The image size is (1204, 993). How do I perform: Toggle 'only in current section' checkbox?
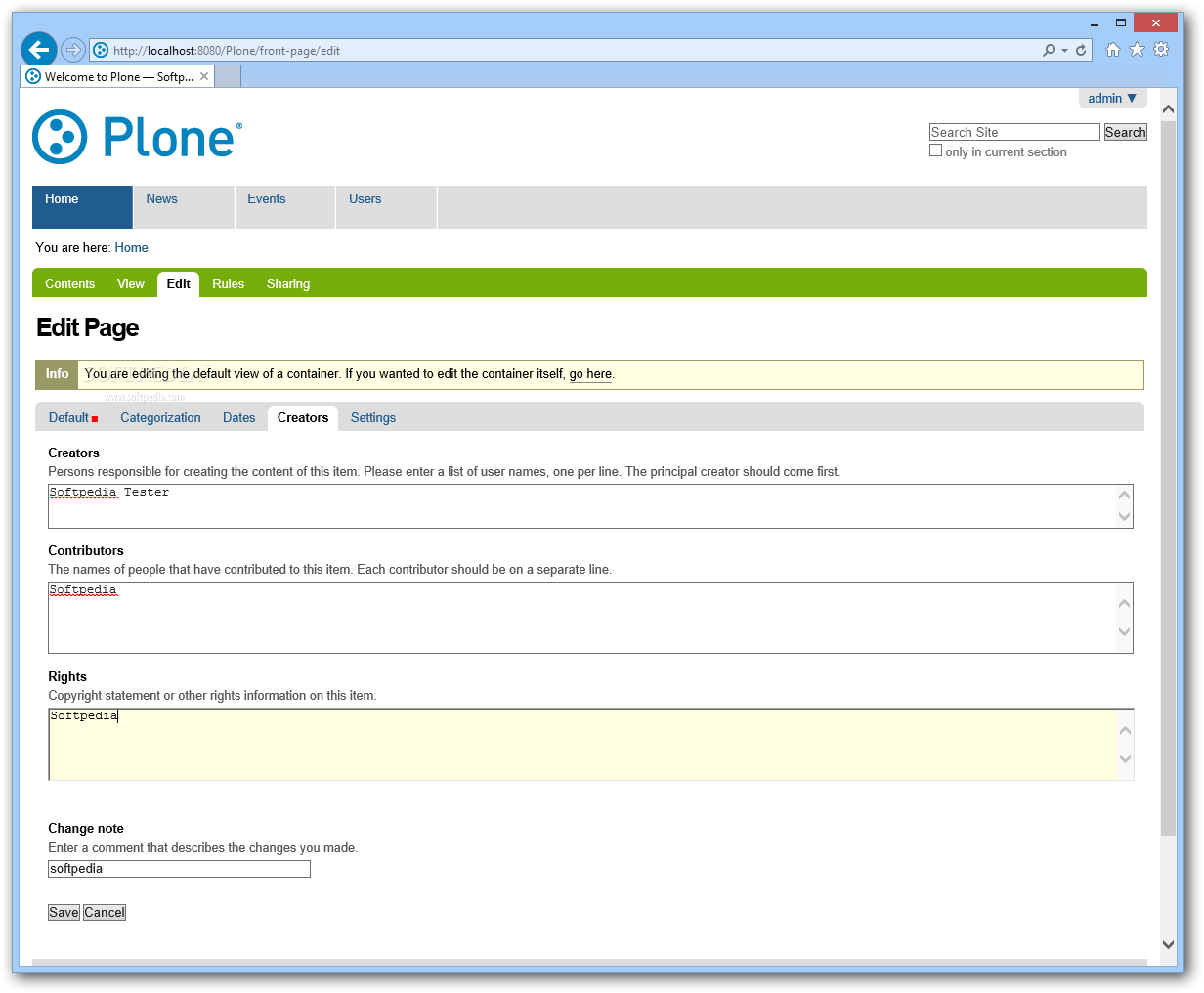pyautogui.click(x=935, y=151)
